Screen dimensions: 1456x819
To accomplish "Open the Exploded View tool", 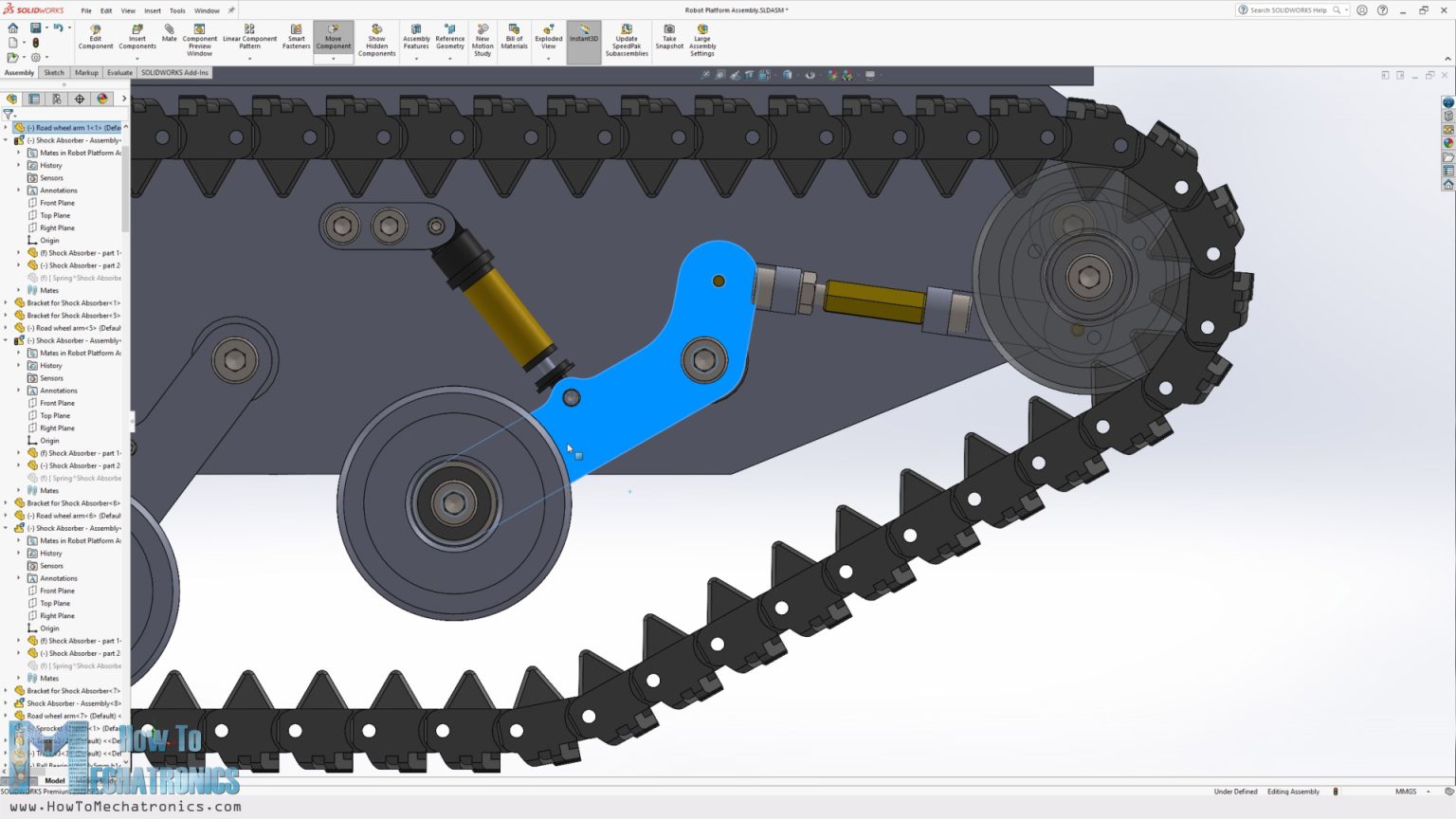I will [548, 38].
